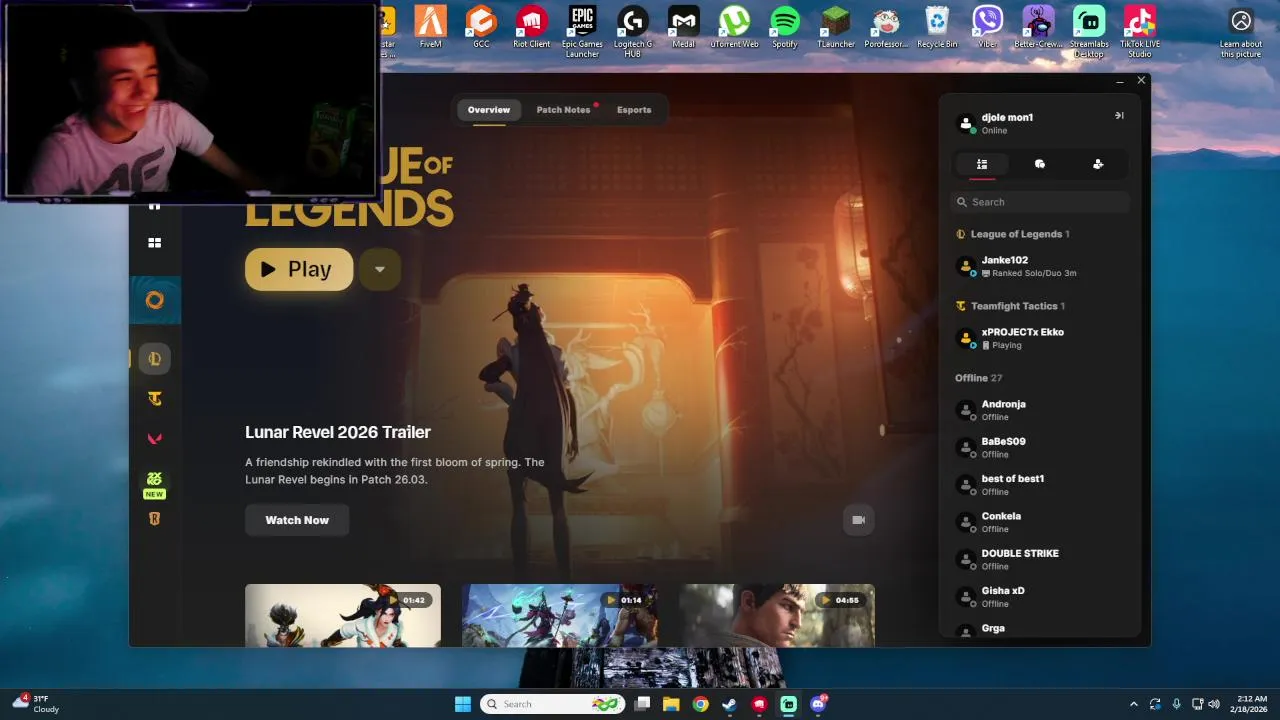
Task: Open the chat messages tab icon
Action: pyautogui.click(x=1040, y=164)
